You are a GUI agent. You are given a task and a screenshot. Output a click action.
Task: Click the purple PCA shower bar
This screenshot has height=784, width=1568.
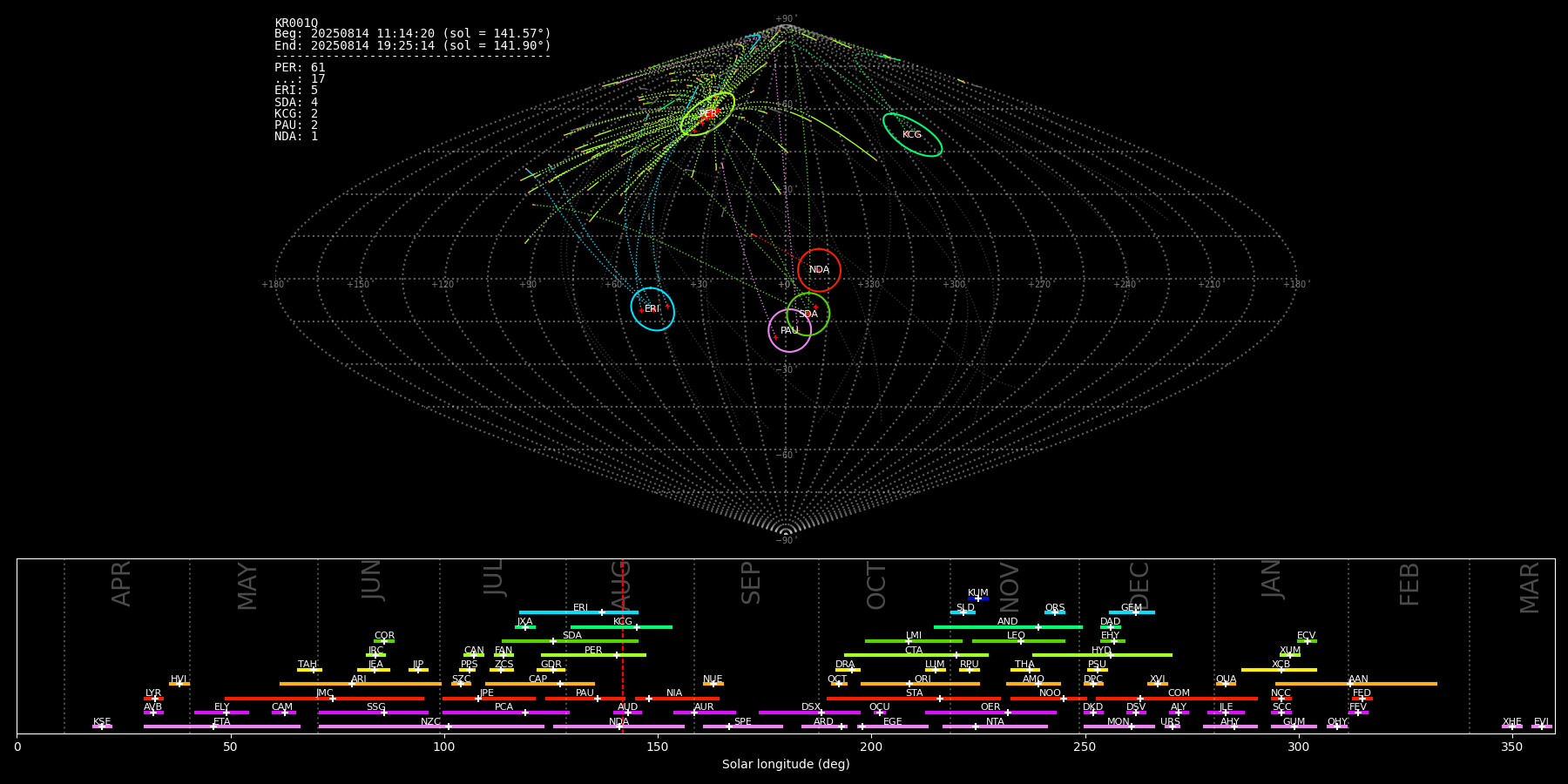click(505, 713)
